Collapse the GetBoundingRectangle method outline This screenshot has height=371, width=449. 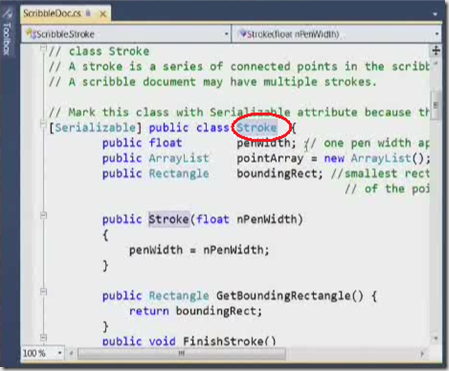[x=43, y=292]
